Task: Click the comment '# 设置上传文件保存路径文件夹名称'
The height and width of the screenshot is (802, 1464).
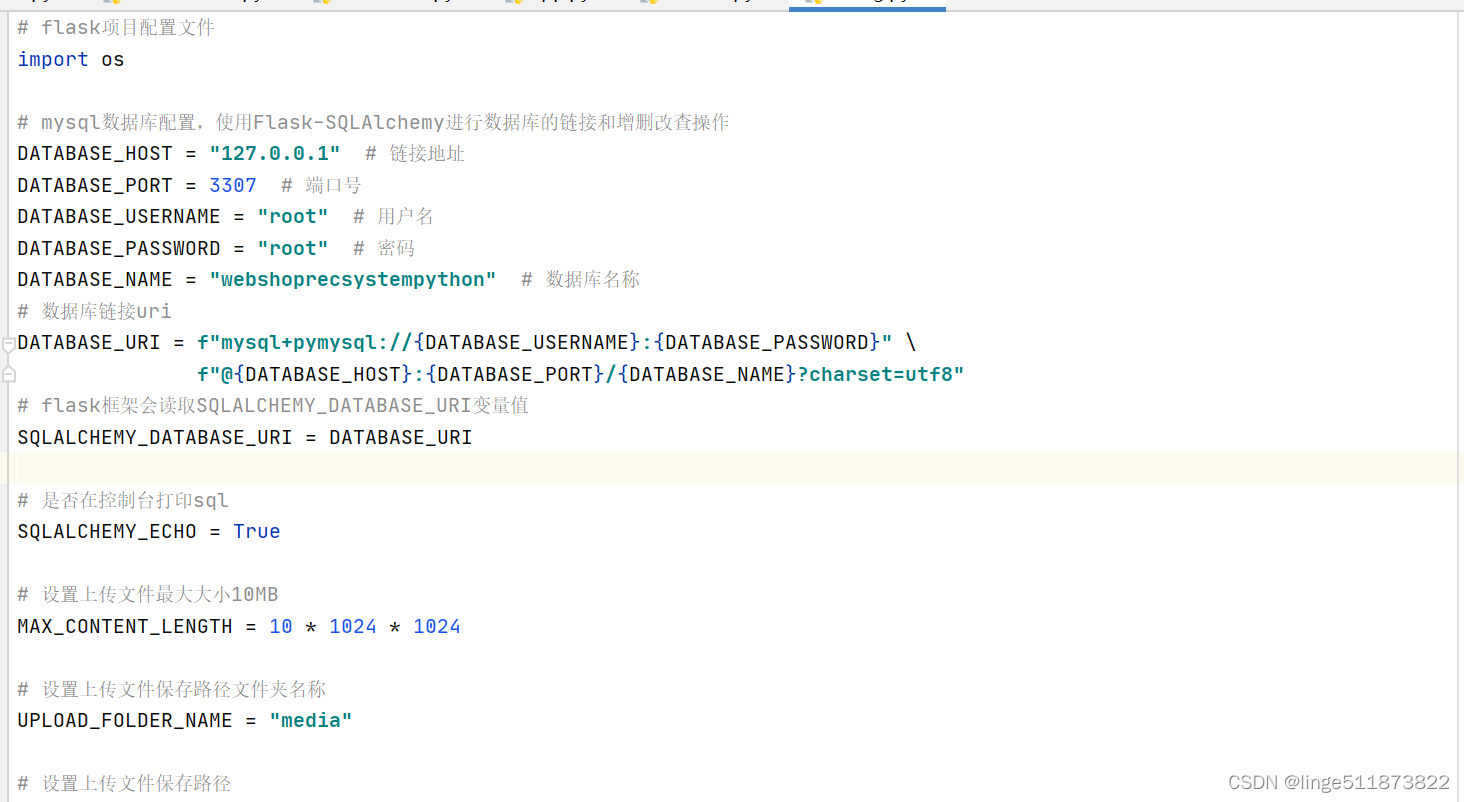Action: pyautogui.click(x=172, y=689)
